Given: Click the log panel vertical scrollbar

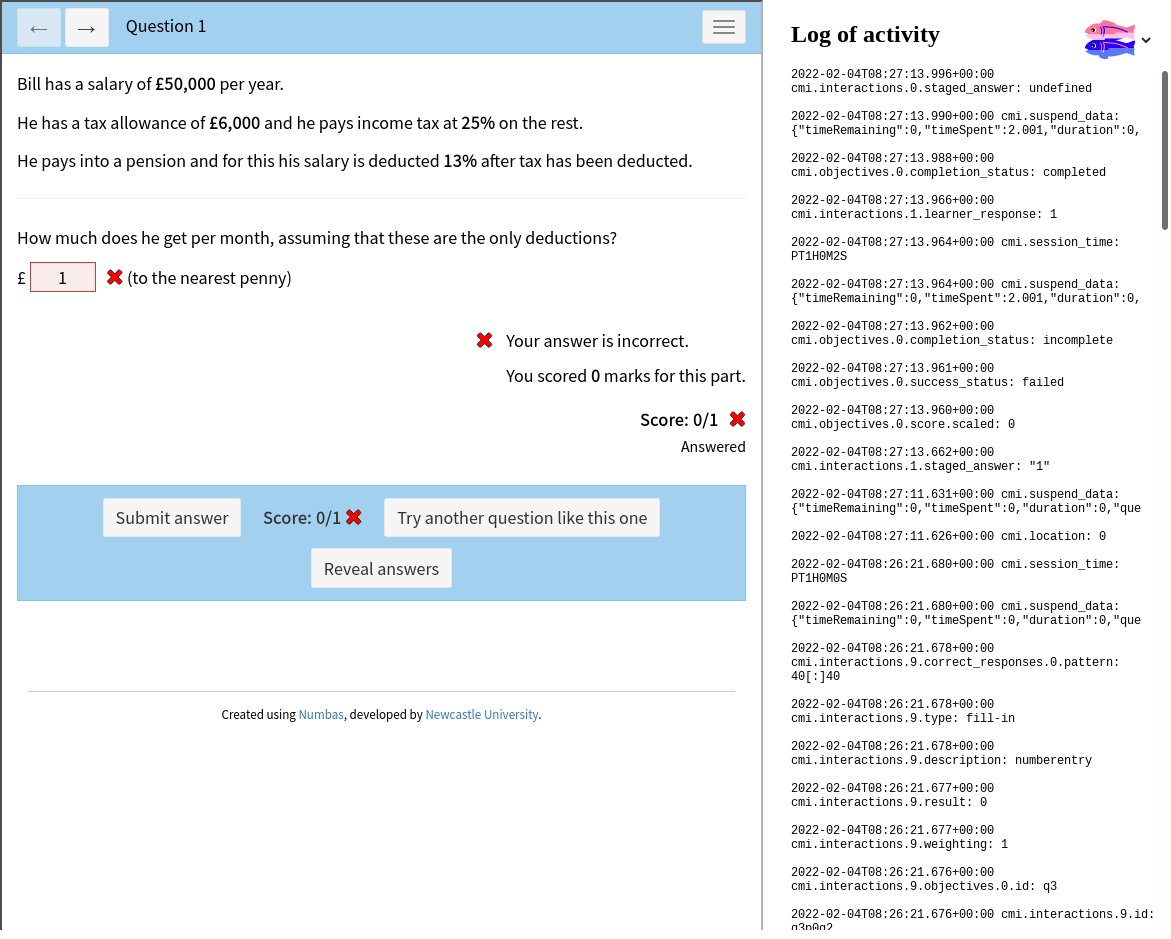Looking at the screenshot, I should pyautogui.click(x=1164, y=150).
